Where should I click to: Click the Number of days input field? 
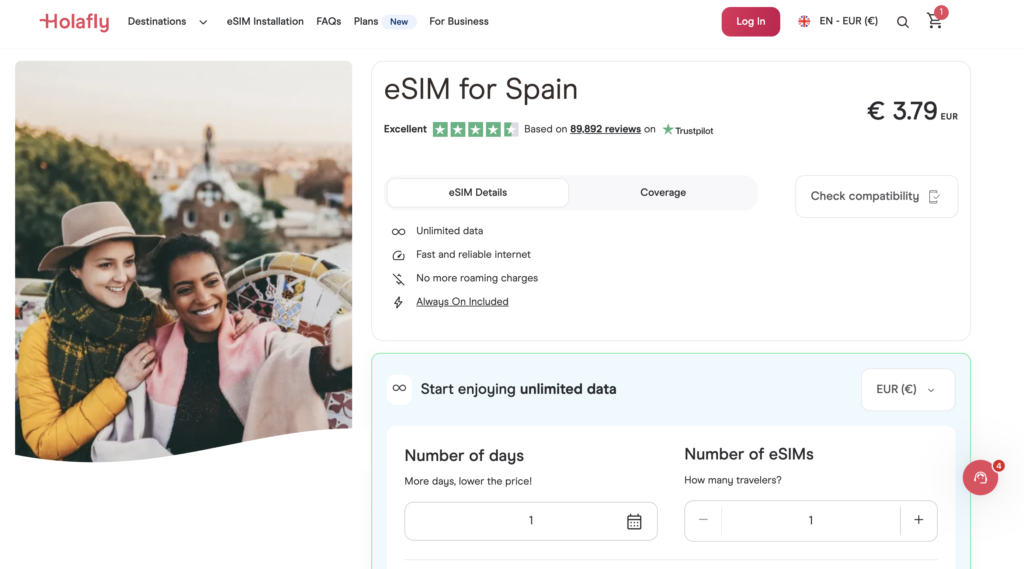[x=531, y=521]
